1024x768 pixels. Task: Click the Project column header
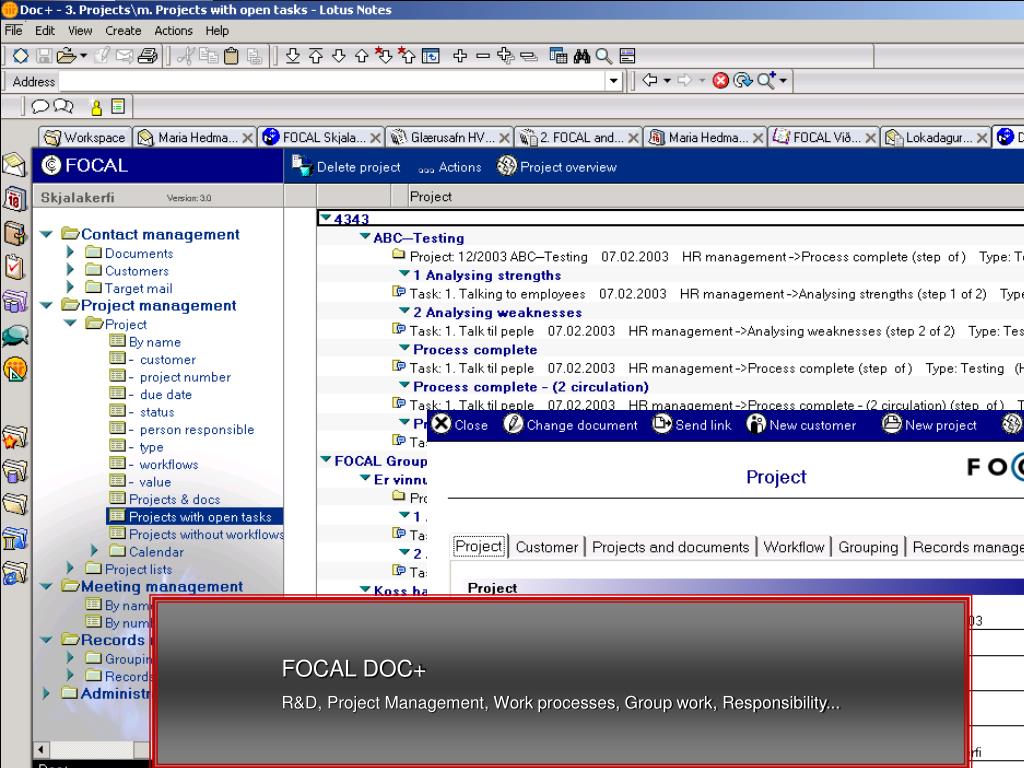(715, 197)
